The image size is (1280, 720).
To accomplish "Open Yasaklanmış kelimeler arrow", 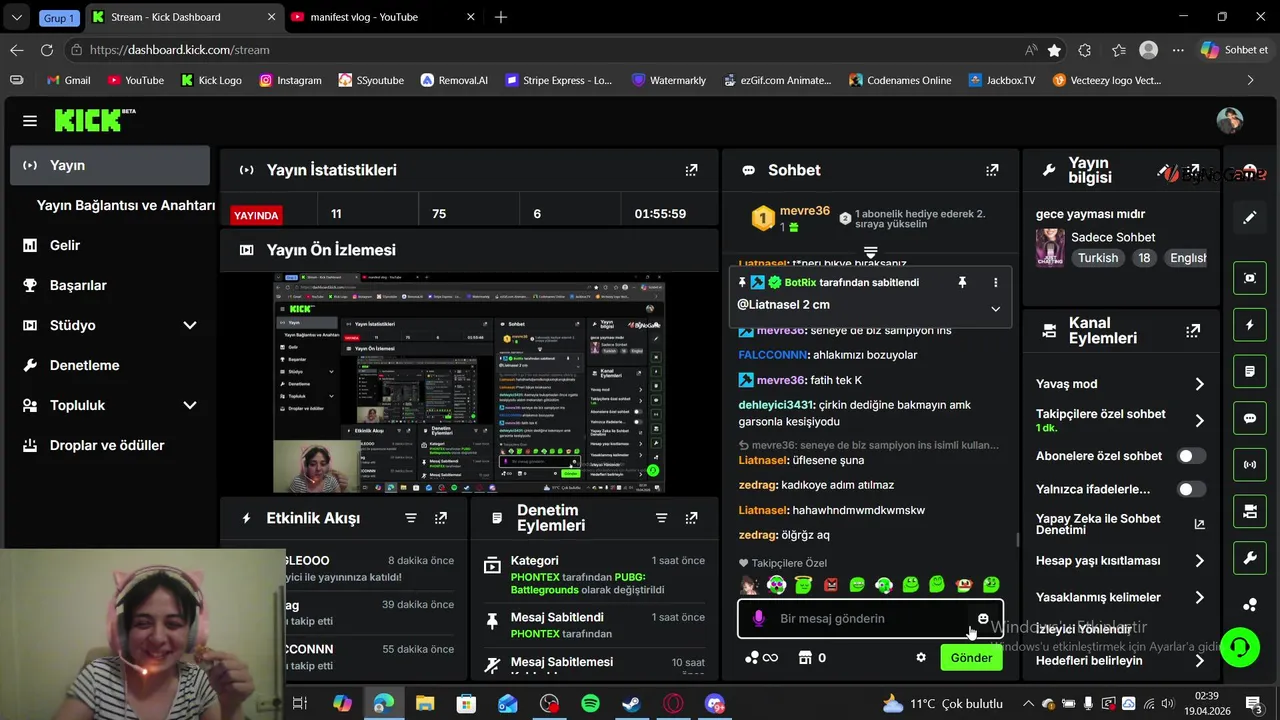I will point(1199,597).
